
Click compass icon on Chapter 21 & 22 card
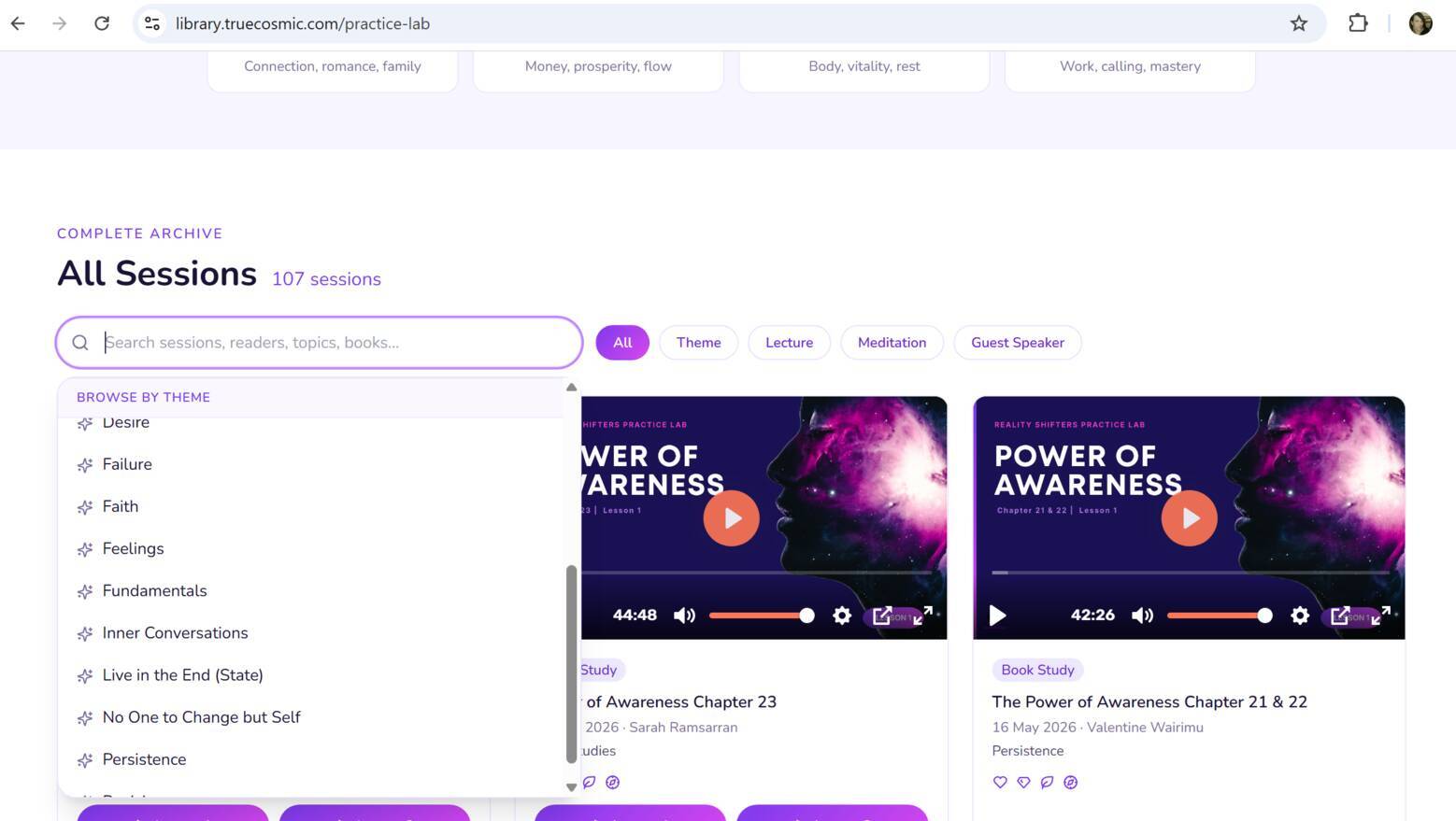1071,783
